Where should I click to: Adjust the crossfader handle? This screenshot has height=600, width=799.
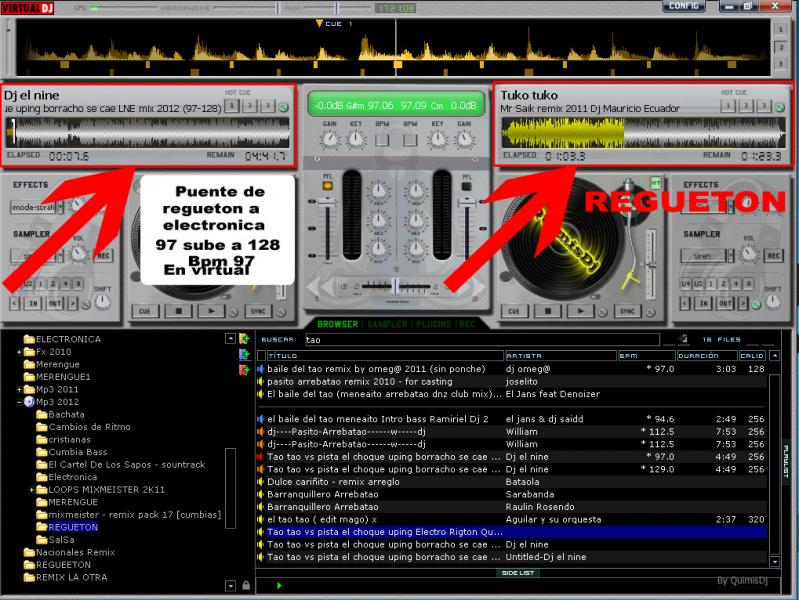pos(395,286)
